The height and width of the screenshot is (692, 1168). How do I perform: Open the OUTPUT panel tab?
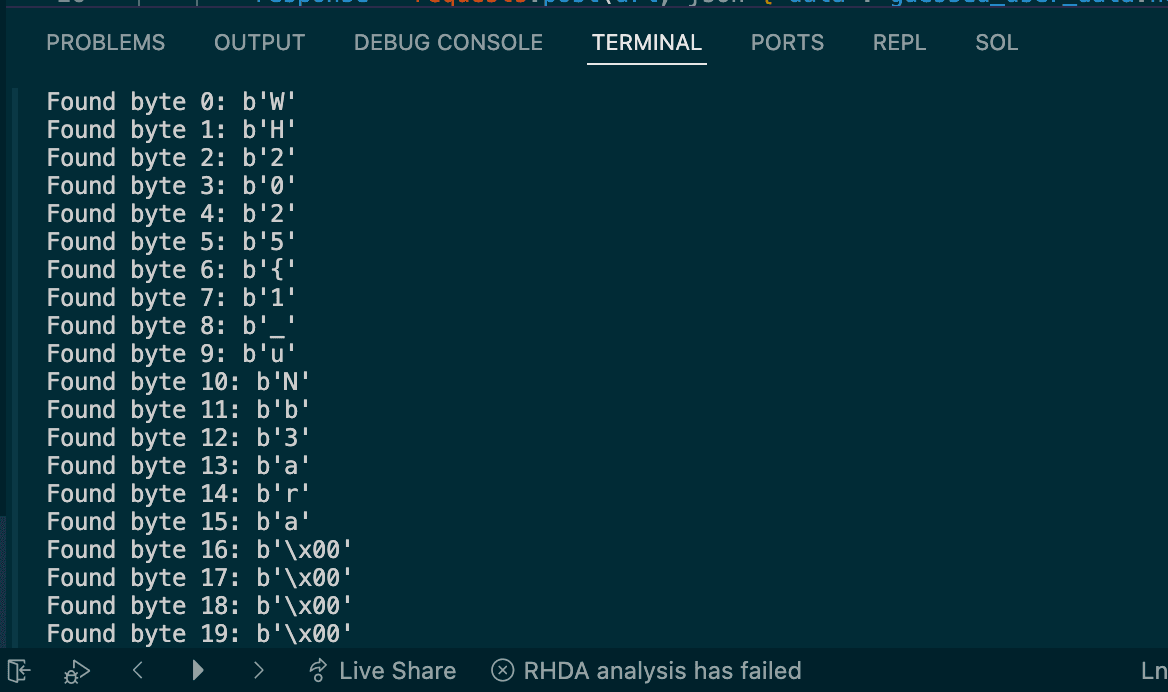pos(259,42)
